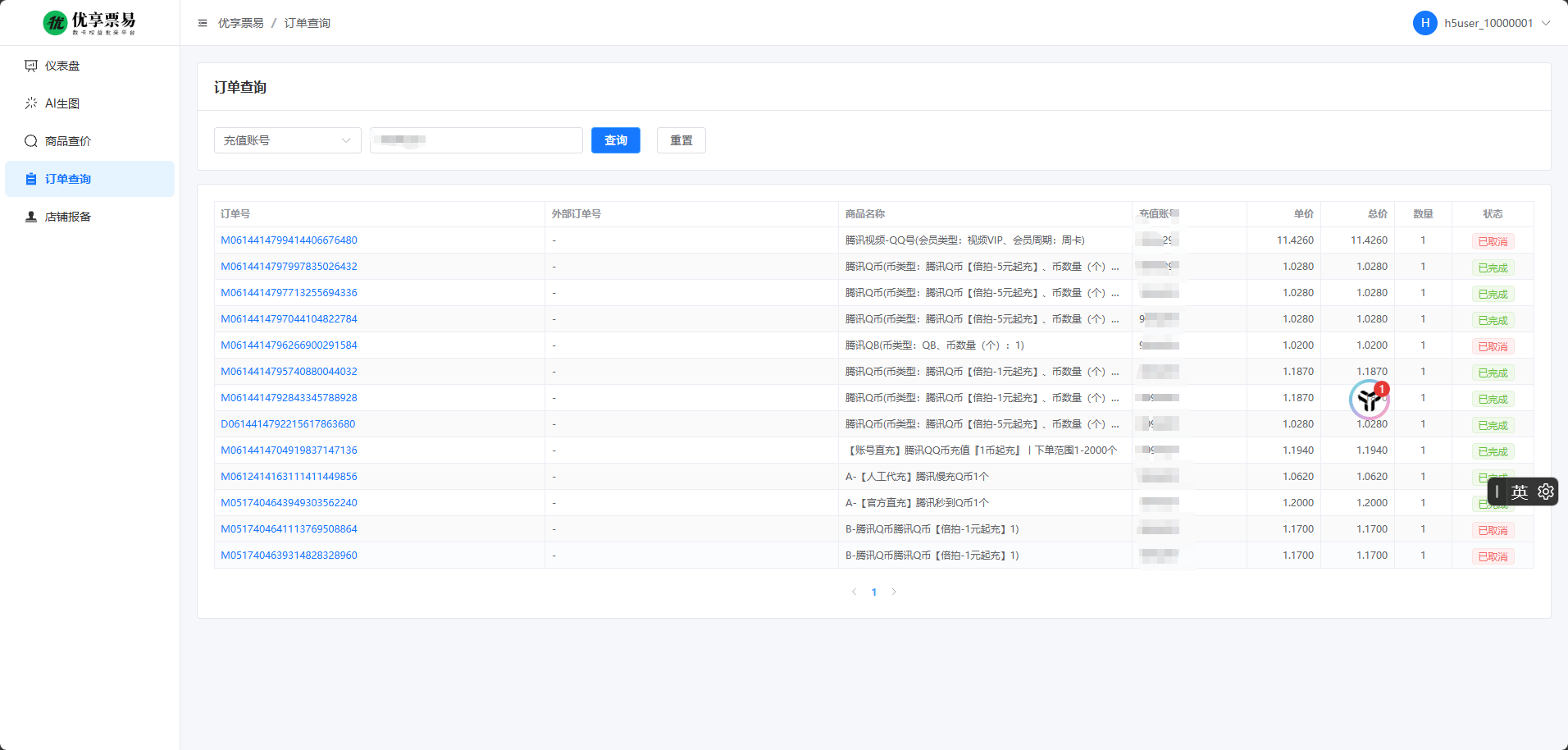The height and width of the screenshot is (750, 1568).
Task: Open order M0614414797713255694336
Action: 289,293
